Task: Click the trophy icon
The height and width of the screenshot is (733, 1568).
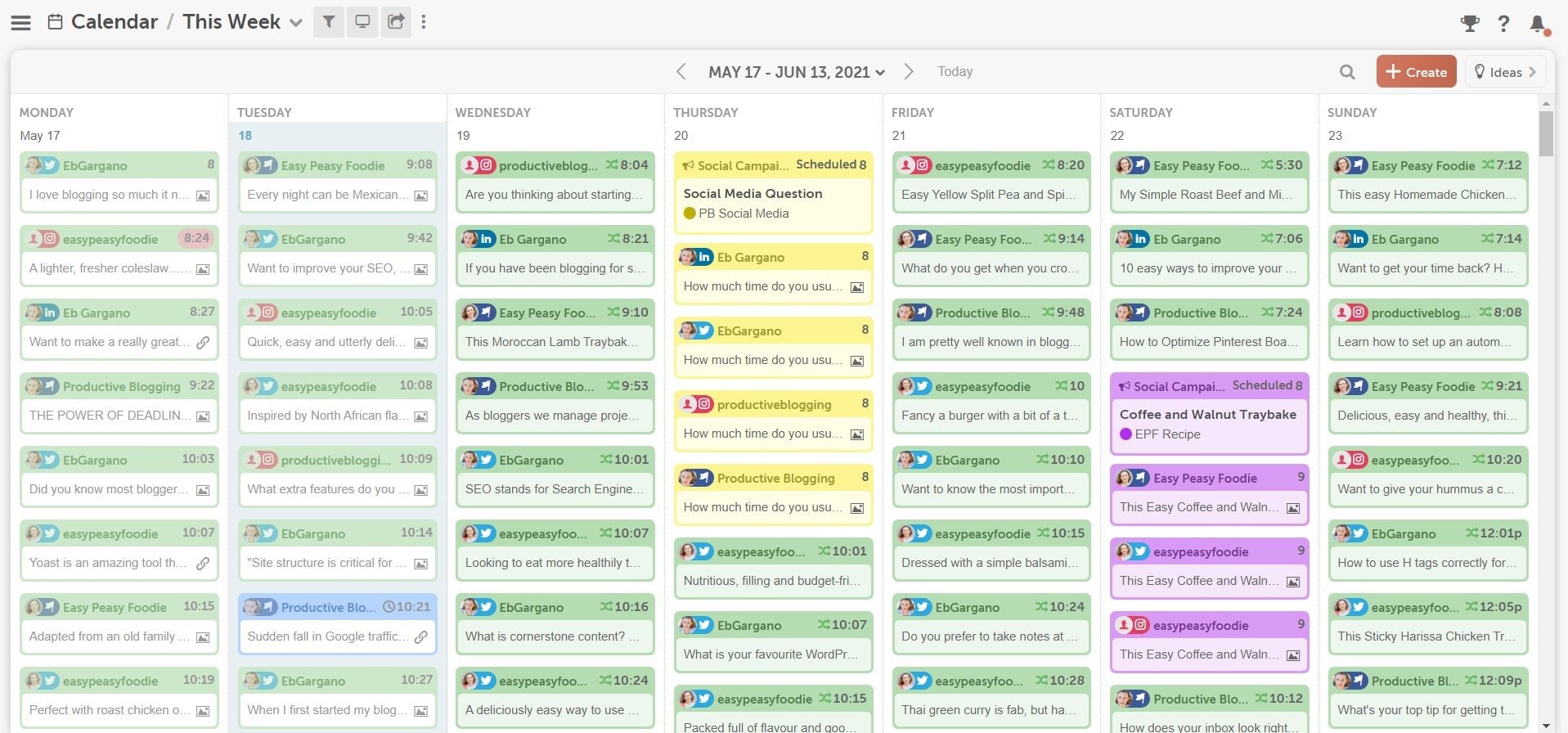Action: 1470,24
